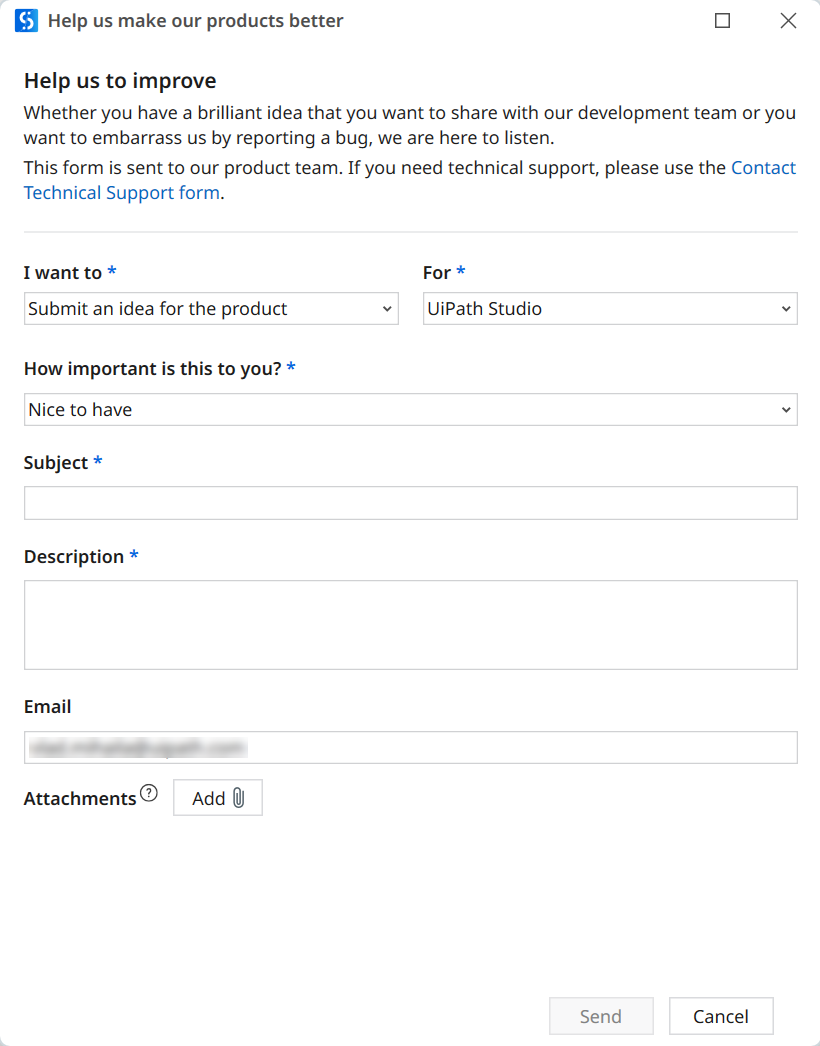Screen dimensions: 820x1046
Task: Click inside the Description text area
Action: coord(410,625)
